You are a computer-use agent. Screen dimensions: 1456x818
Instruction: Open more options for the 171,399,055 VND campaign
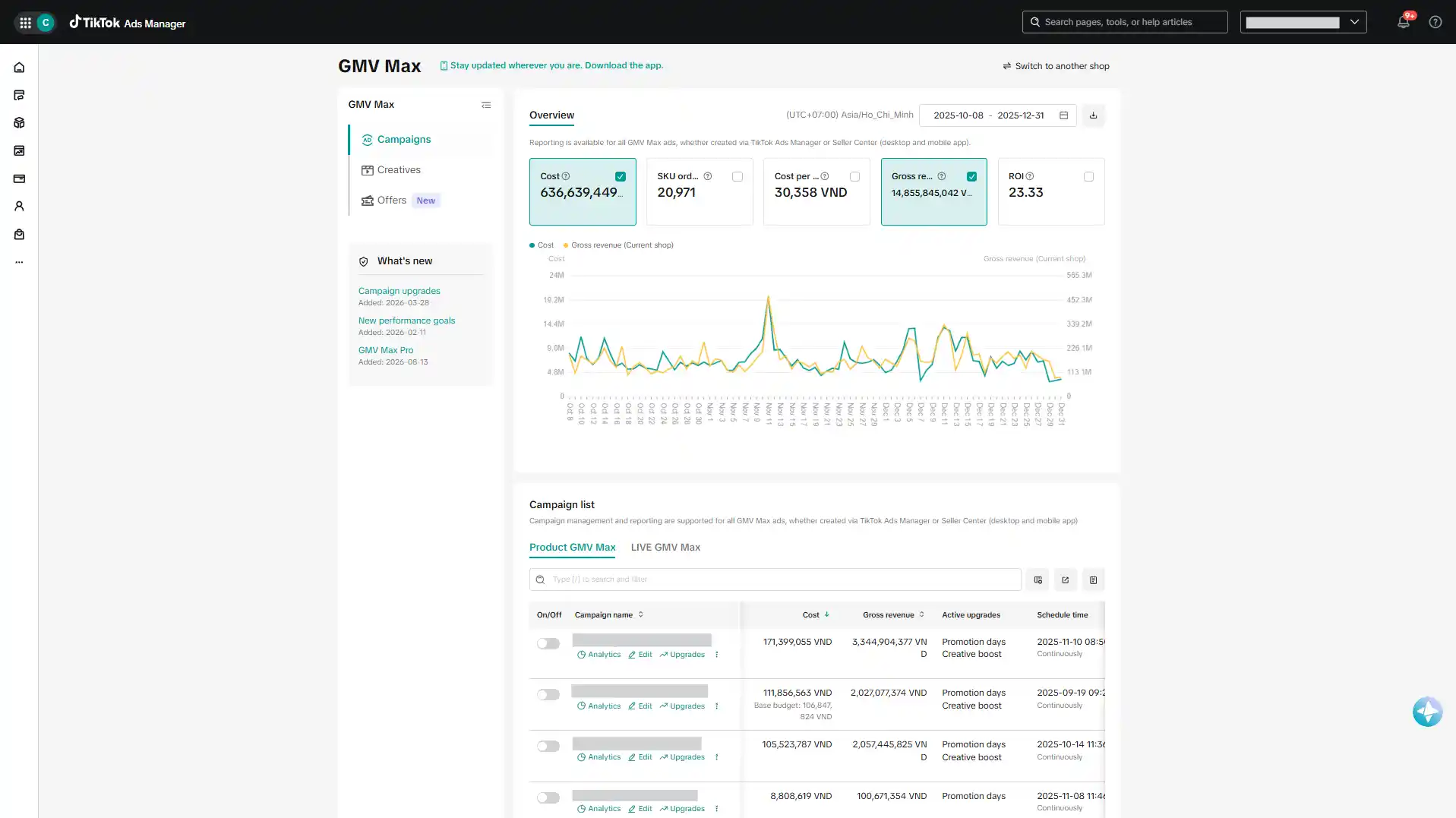point(716,655)
